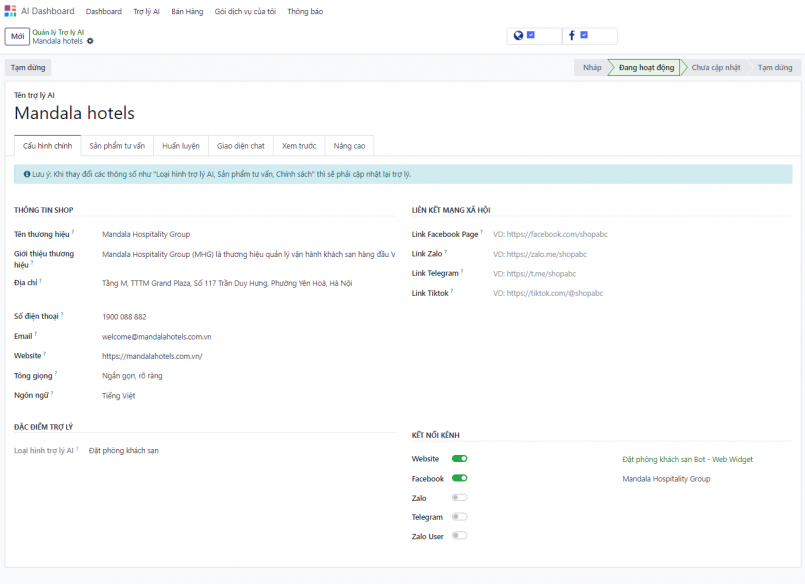The height and width of the screenshot is (584, 805).
Task: Open the Đặt phòng khách sạn Bot link
Action: pos(687,459)
